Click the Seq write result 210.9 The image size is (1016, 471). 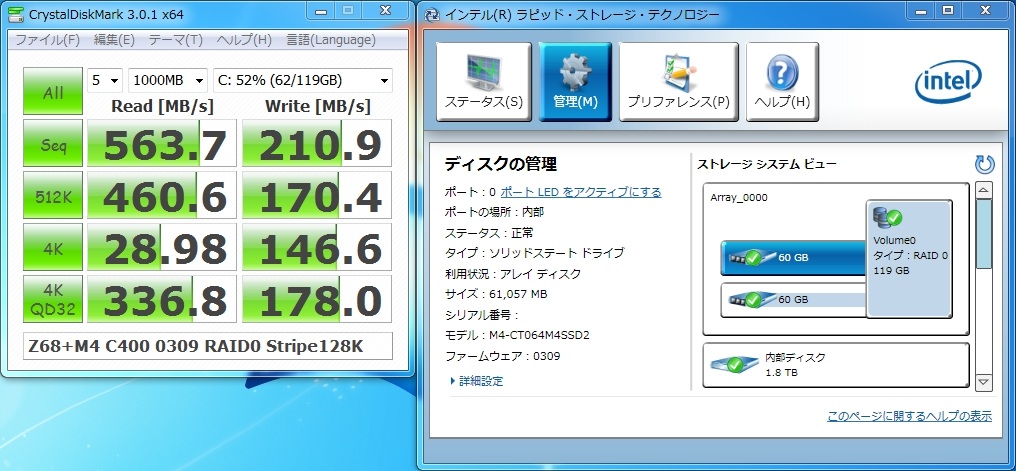[x=317, y=143]
